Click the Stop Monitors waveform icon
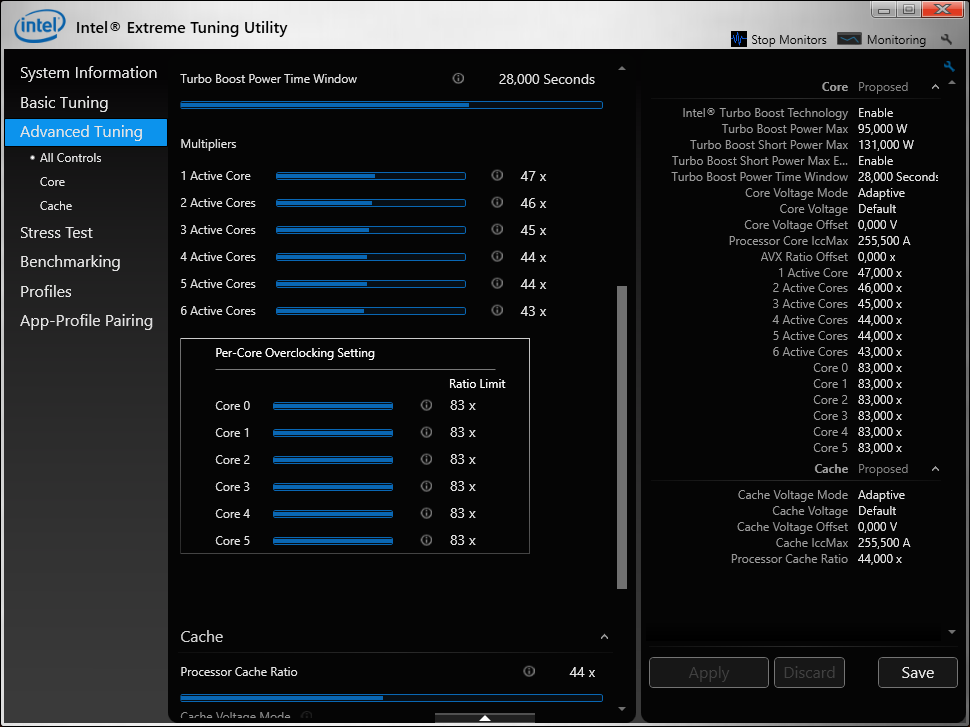 739,40
